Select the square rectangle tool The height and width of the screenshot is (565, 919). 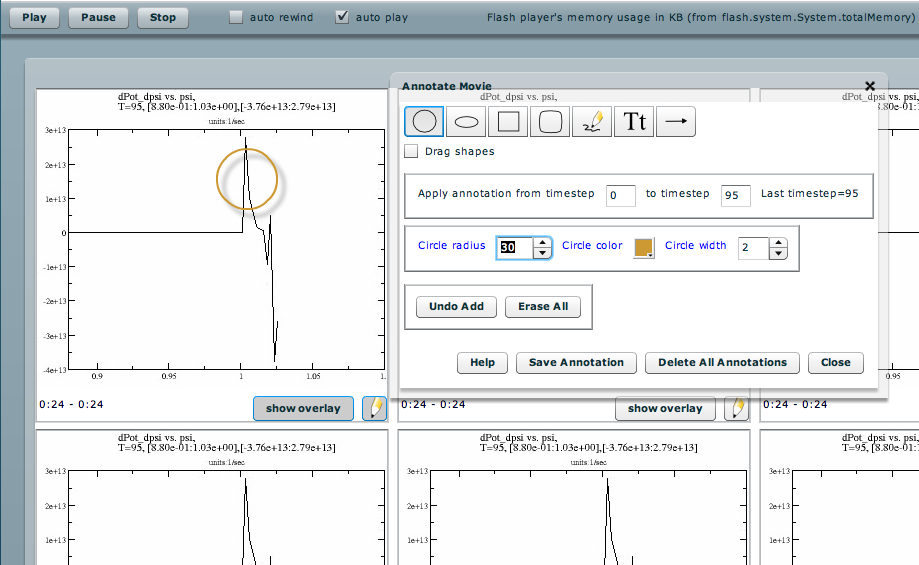point(508,121)
